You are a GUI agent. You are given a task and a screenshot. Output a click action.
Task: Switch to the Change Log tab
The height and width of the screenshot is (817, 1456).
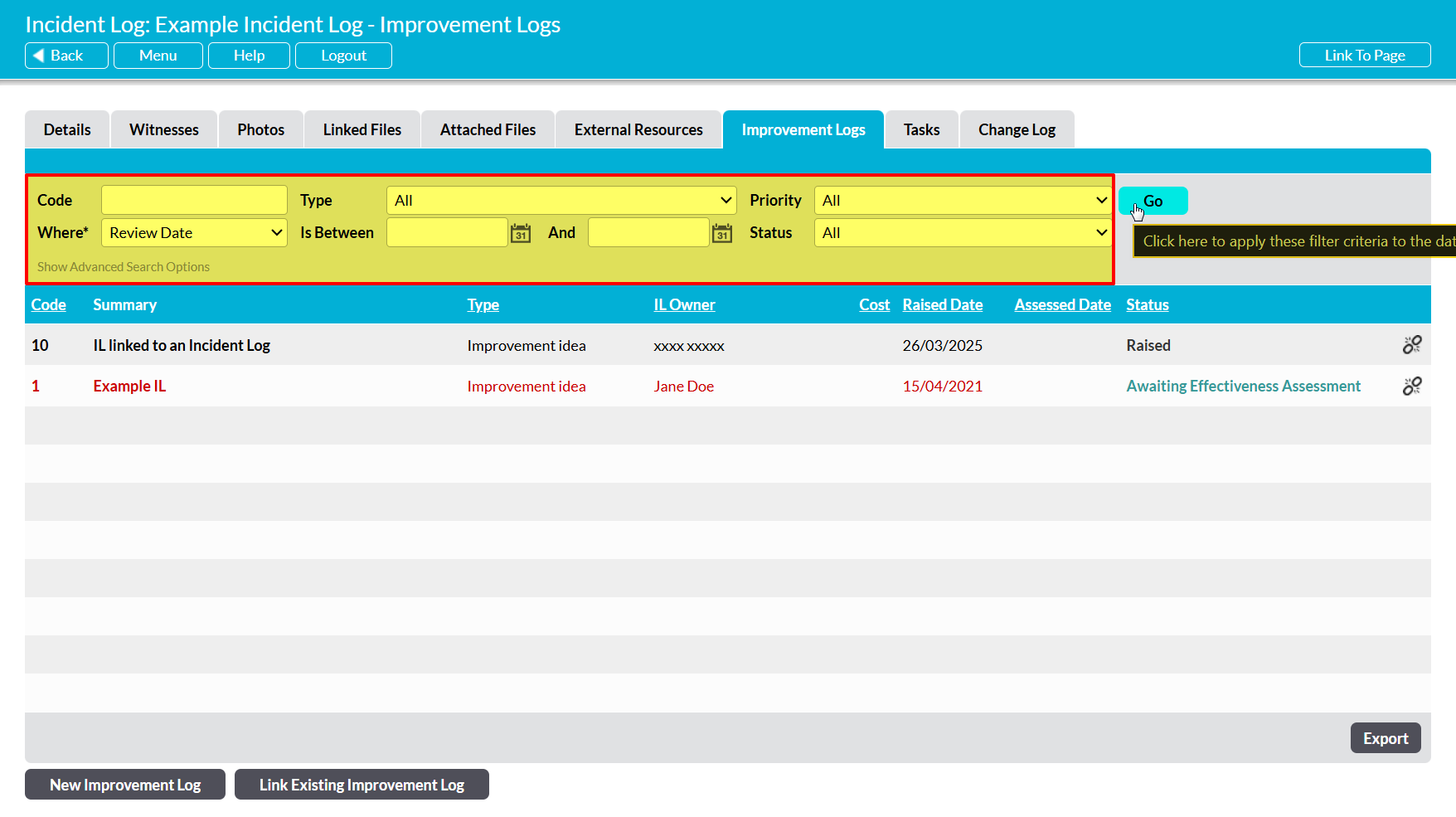pyautogui.click(x=1017, y=129)
